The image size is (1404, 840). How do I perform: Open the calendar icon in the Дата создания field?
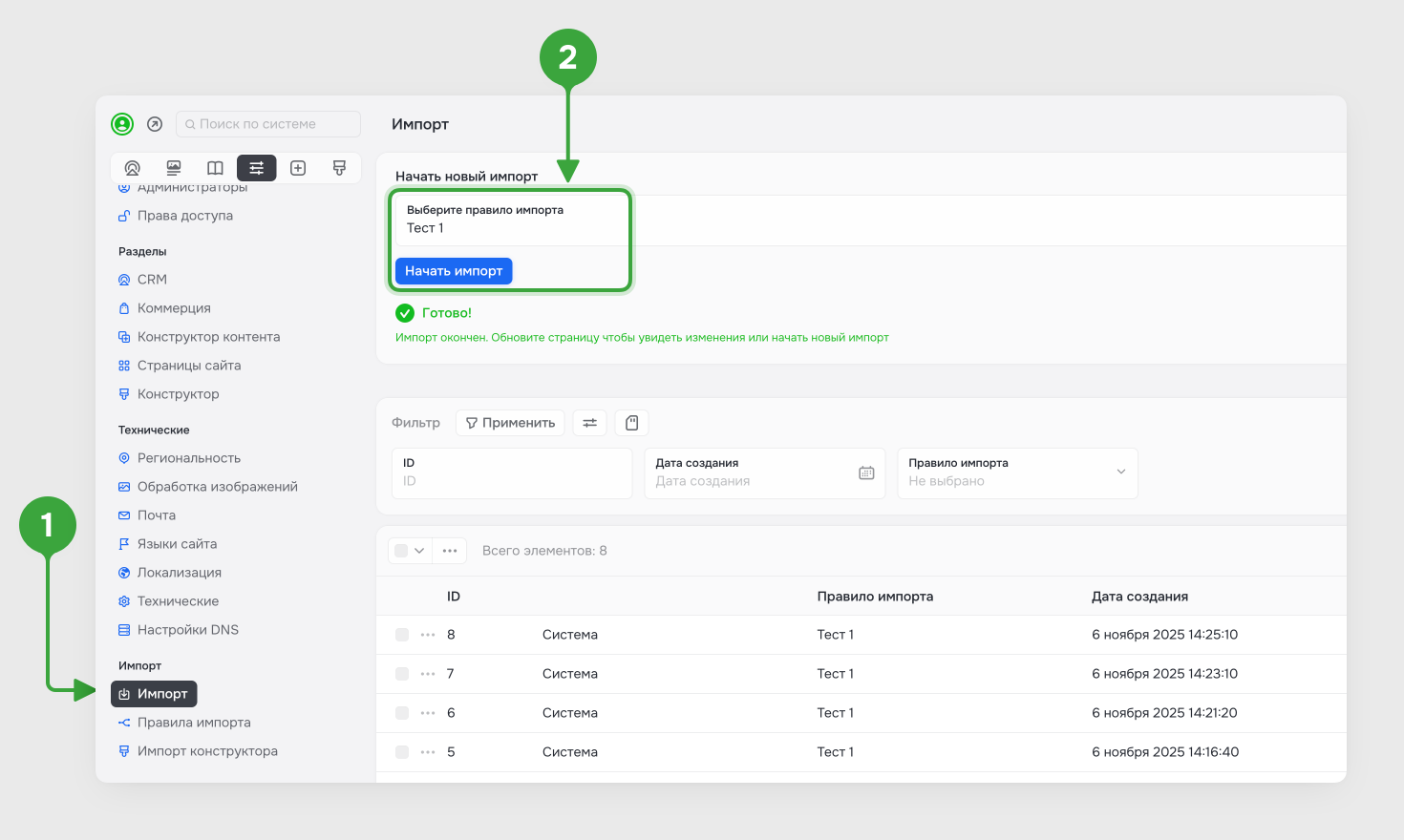click(x=866, y=472)
